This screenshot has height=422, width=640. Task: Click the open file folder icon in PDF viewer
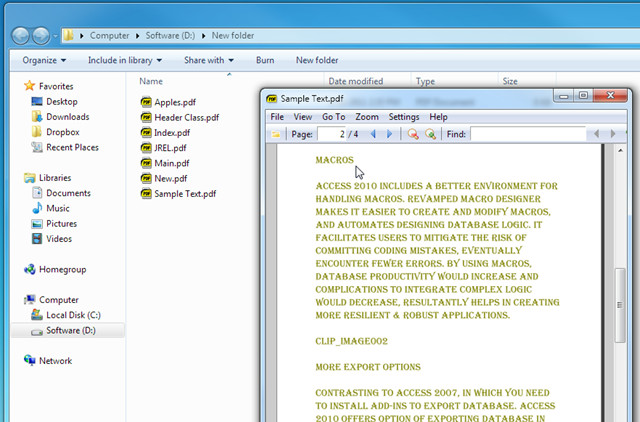(276, 134)
